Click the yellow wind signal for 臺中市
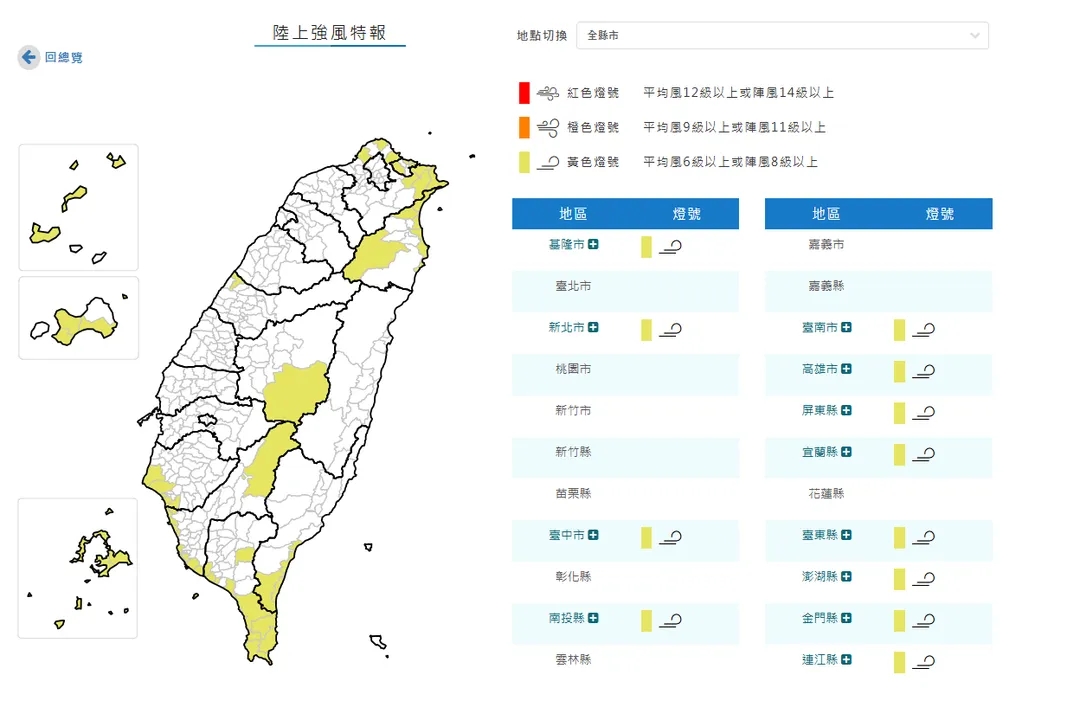The height and width of the screenshot is (720, 1080). pyautogui.click(x=661, y=537)
